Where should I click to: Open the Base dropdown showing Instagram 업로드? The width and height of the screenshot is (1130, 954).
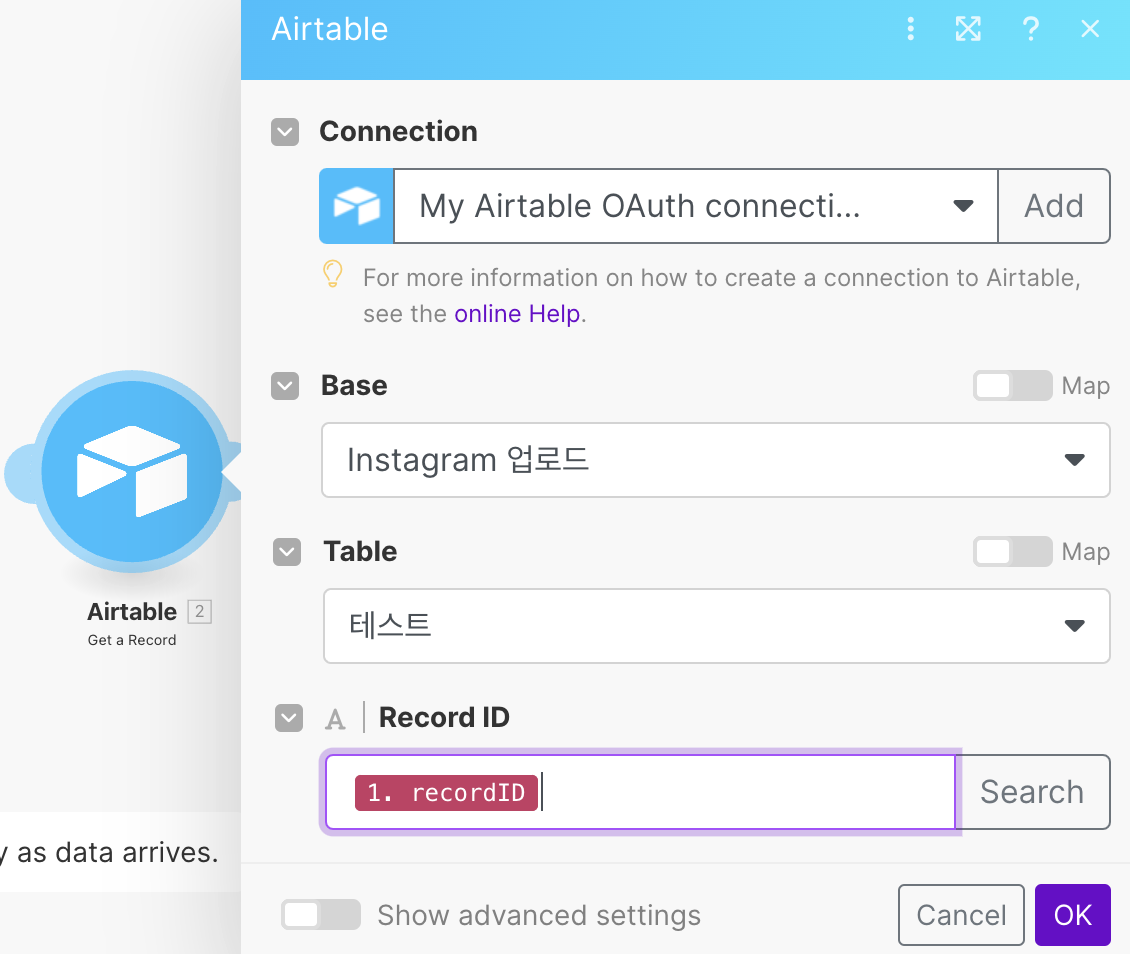coord(716,460)
